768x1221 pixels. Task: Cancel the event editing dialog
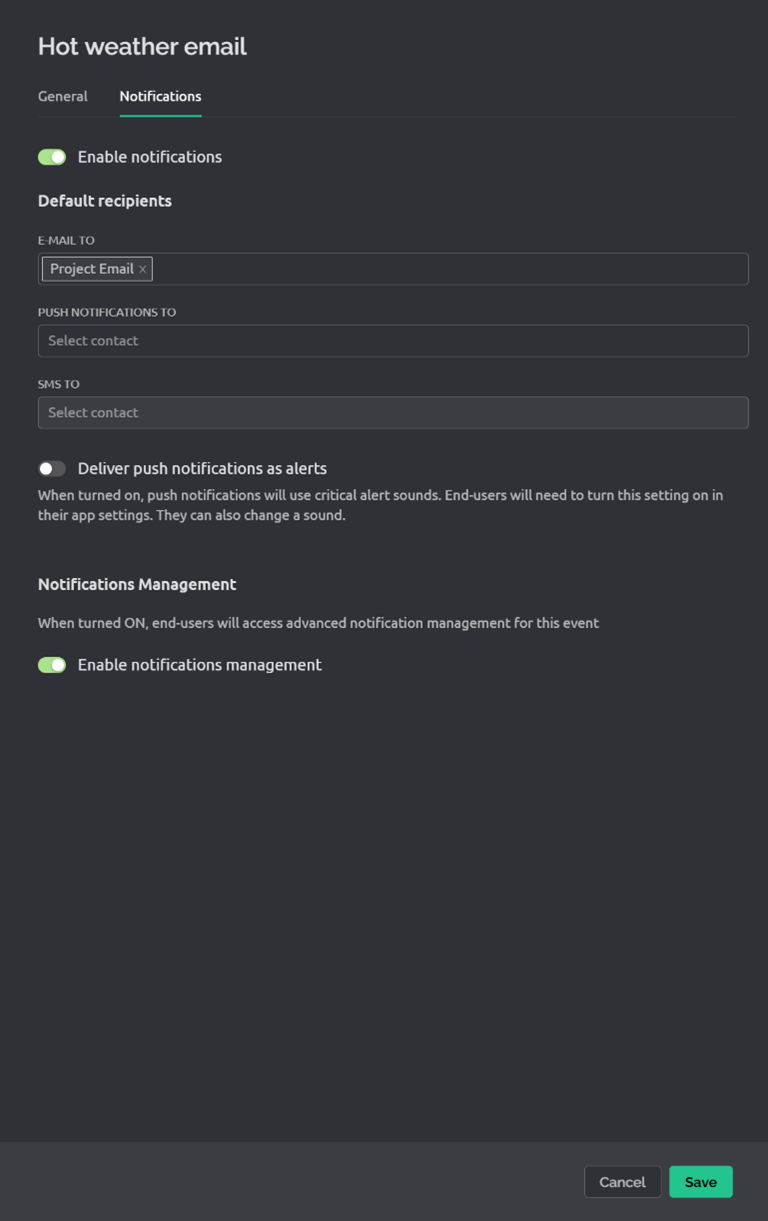622,1182
